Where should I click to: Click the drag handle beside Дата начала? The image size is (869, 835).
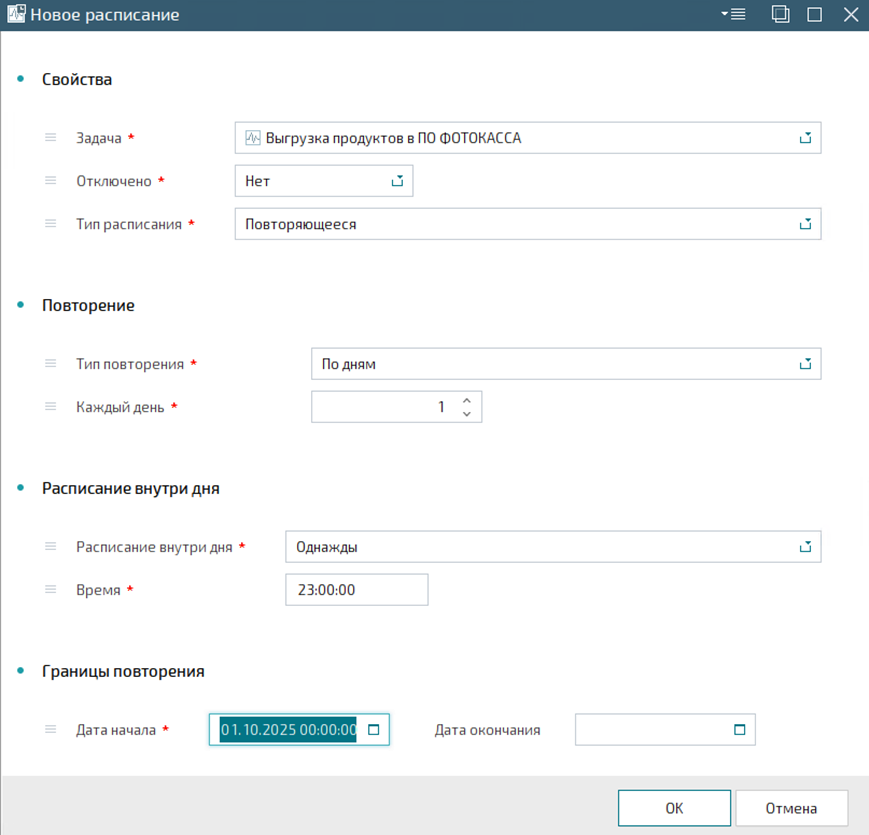click(x=50, y=729)
